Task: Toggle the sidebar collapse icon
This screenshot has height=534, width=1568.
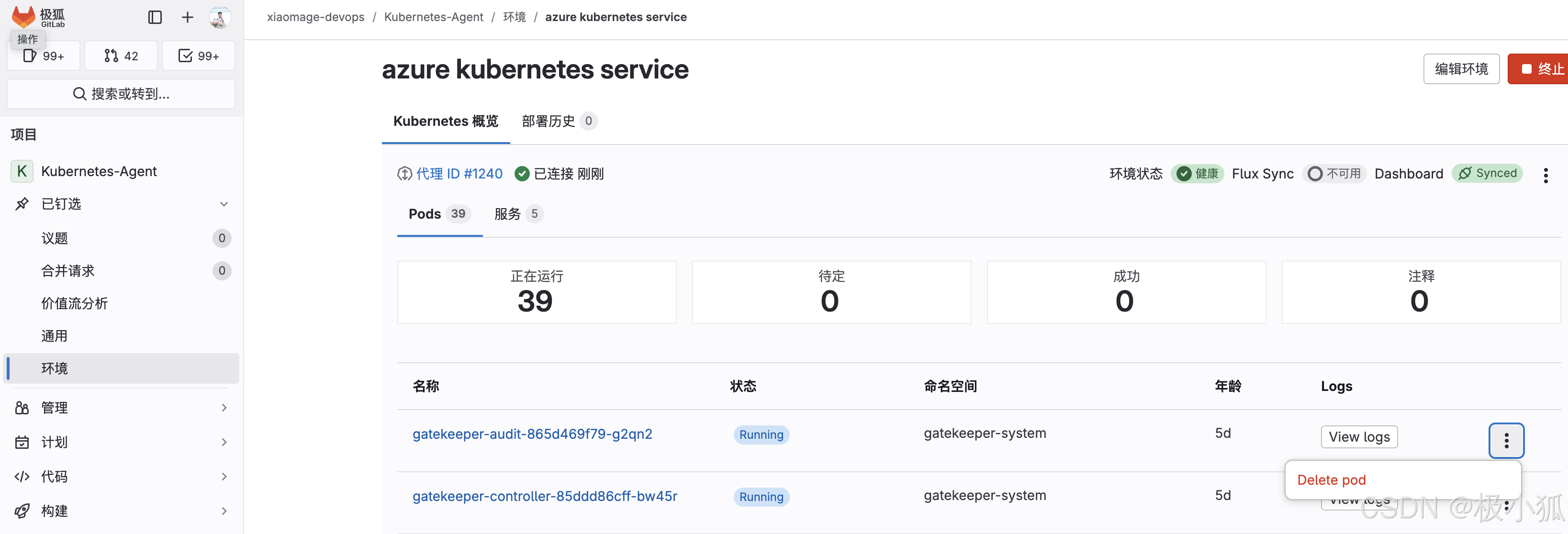Action: pyautogui.click(x=155, y=18)
